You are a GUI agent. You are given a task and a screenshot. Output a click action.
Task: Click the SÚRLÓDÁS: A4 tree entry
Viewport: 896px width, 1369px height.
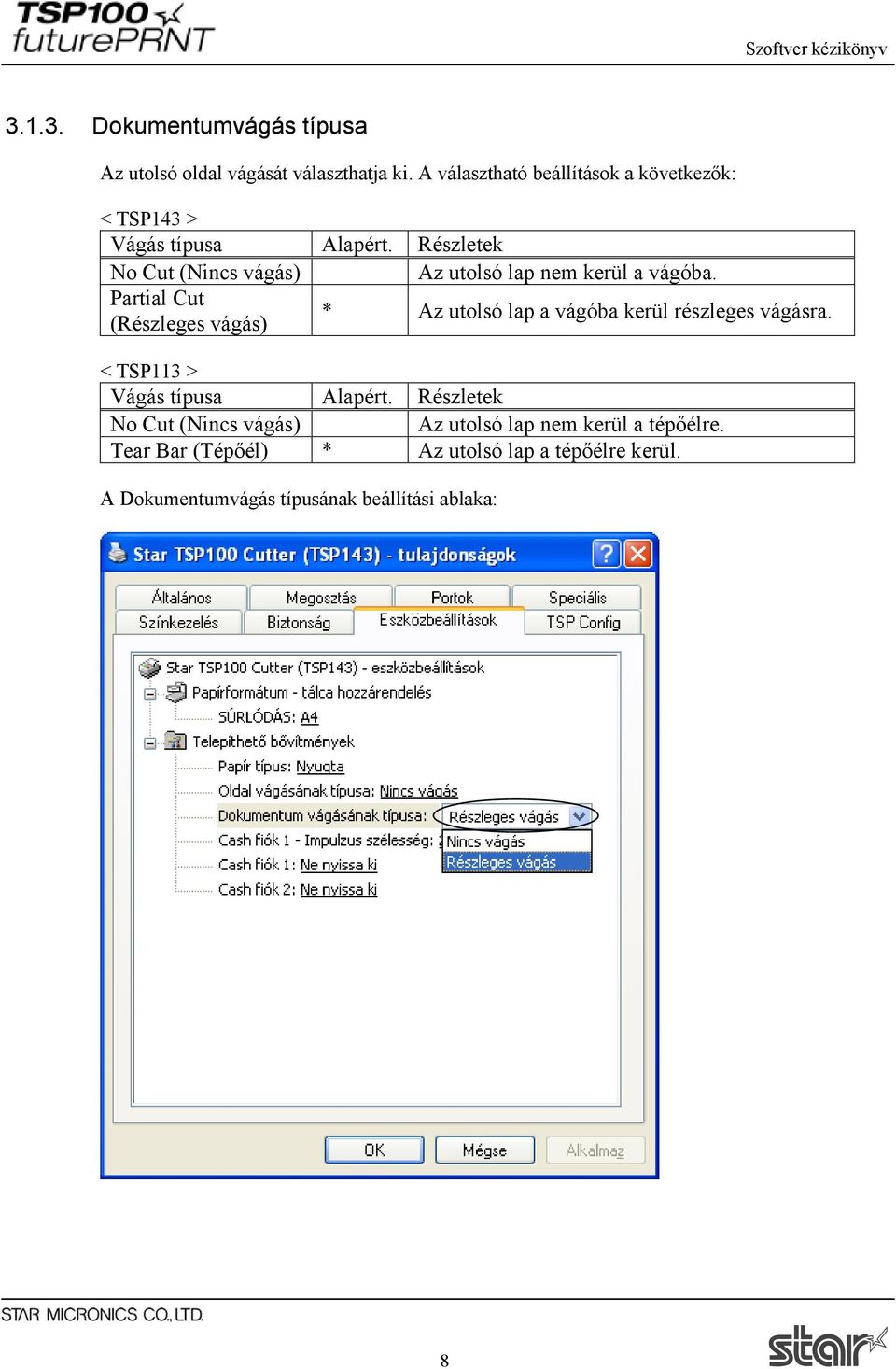coord(268,717)
